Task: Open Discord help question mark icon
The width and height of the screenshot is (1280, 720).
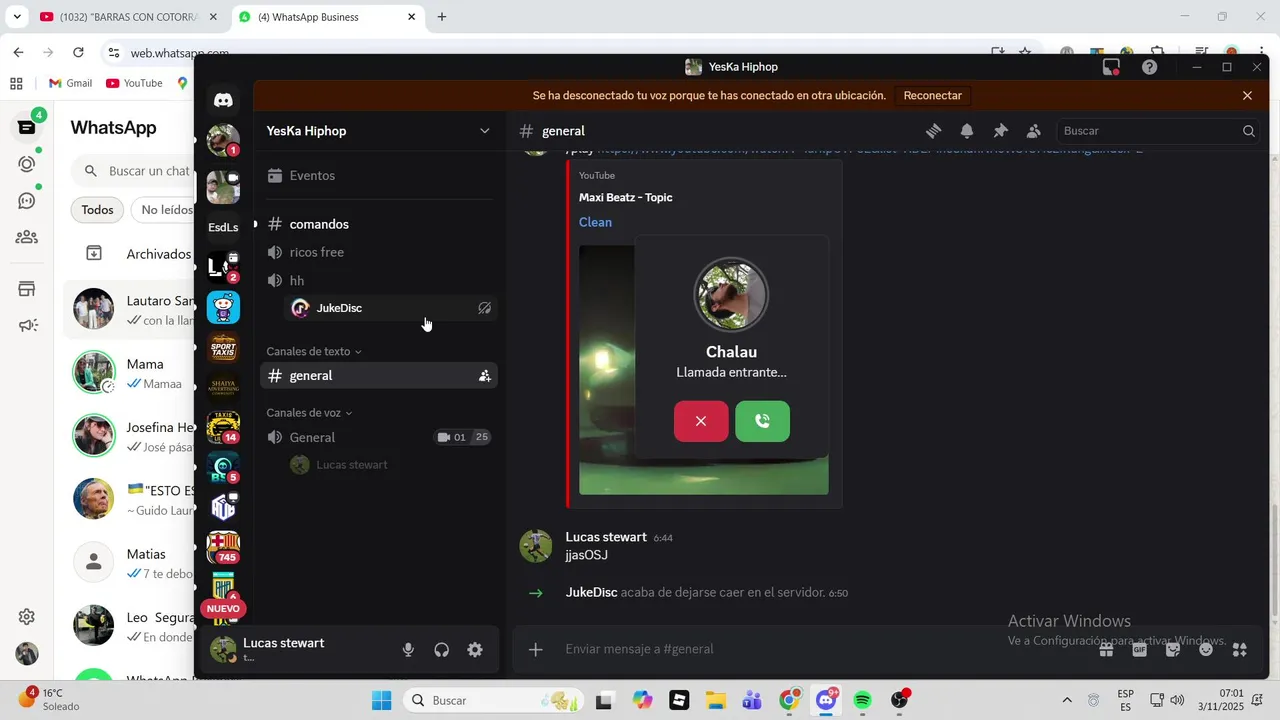Action: 1149,67
